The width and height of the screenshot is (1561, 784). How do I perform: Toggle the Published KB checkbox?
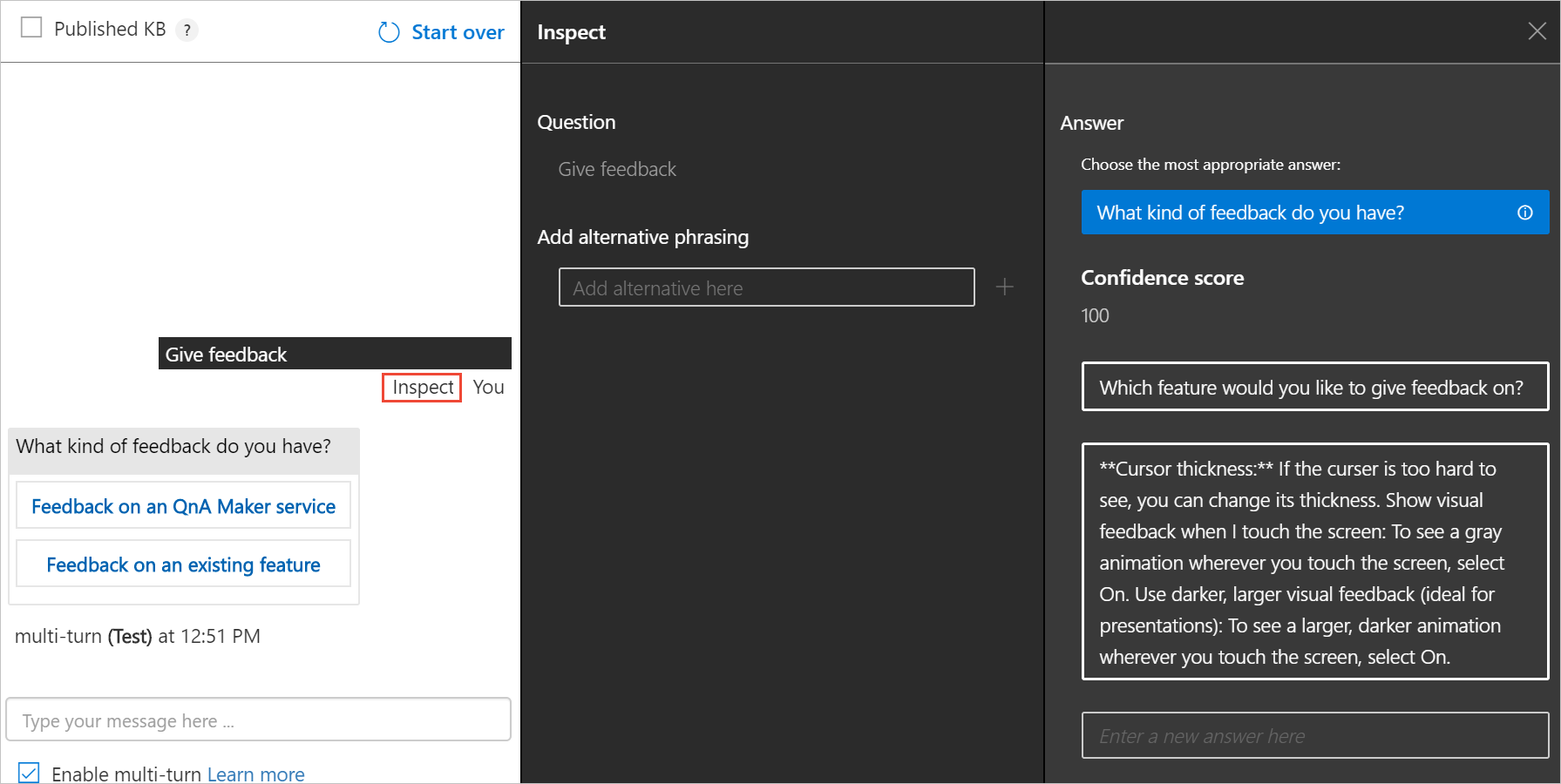coord(31,28)
